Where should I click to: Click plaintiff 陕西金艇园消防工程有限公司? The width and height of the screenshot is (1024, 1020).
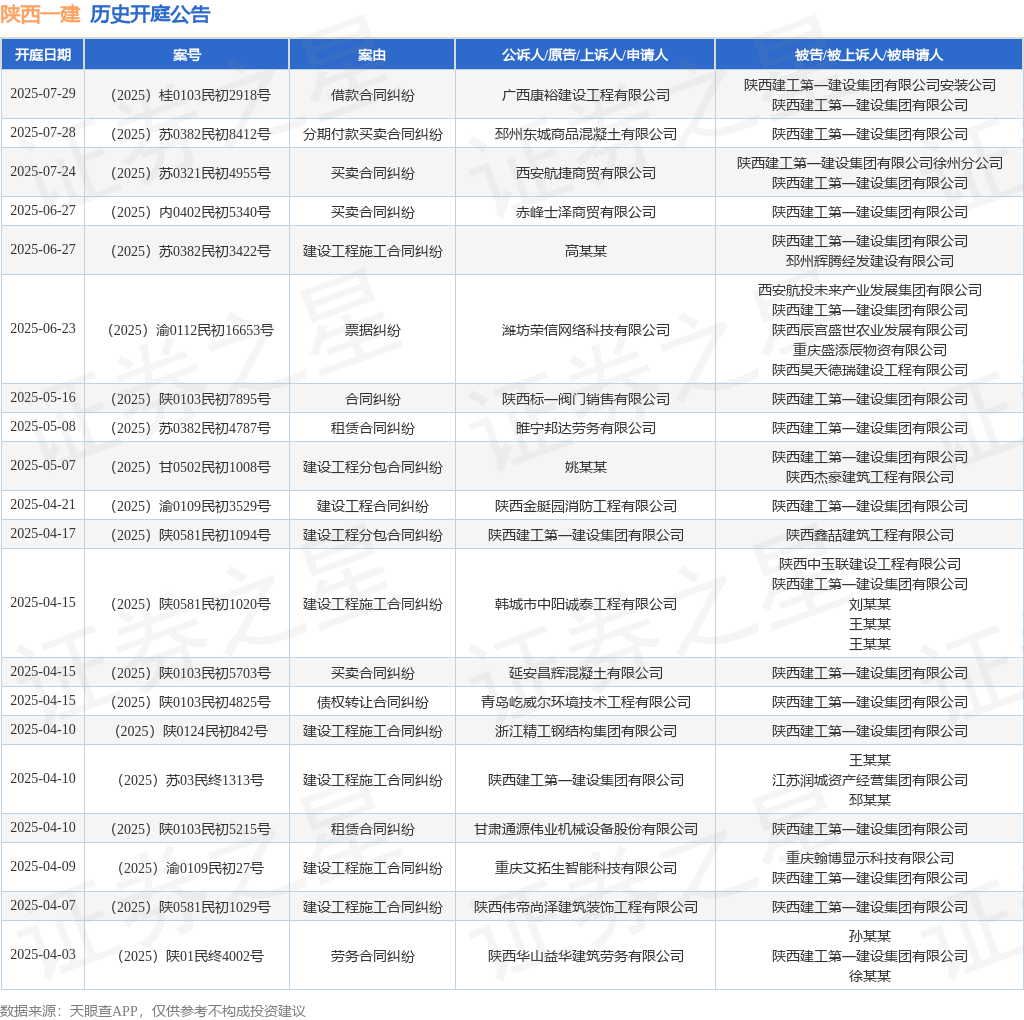tap(585, 507)
